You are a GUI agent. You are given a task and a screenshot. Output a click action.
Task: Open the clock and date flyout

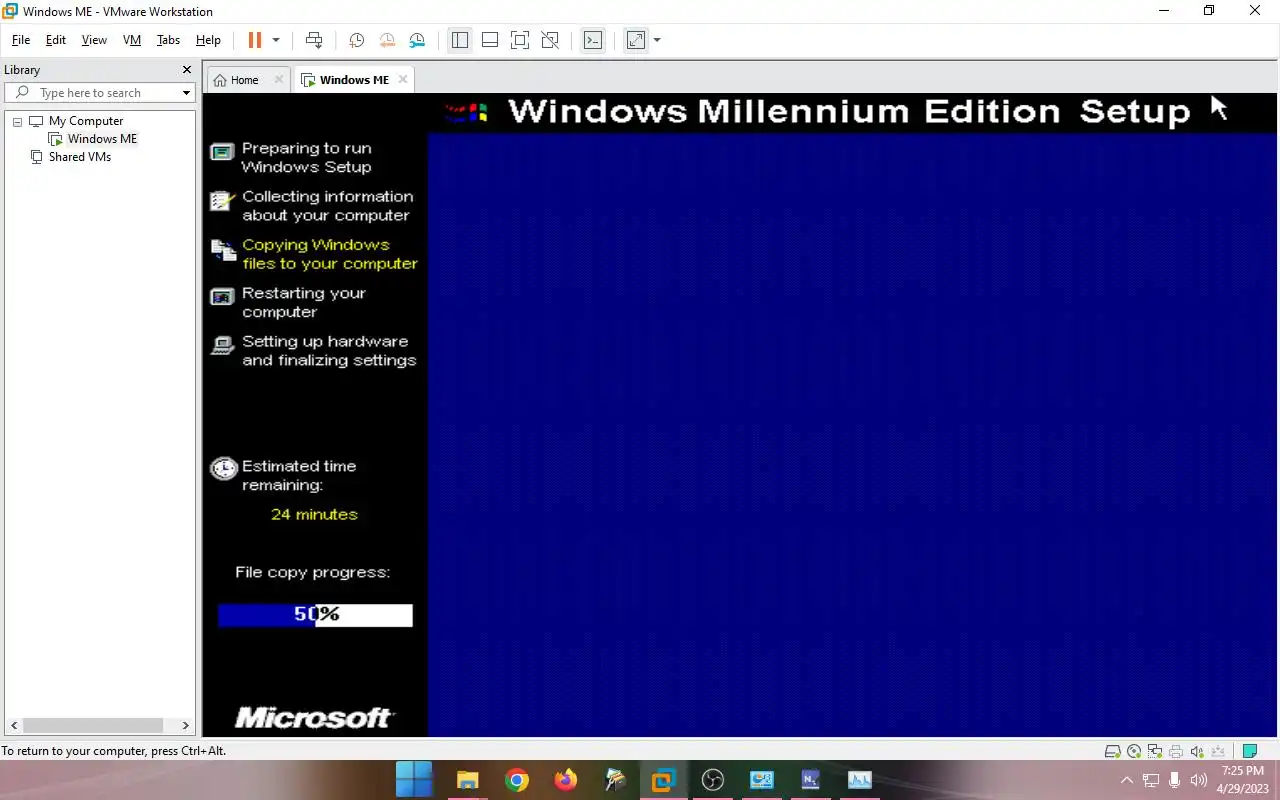pos(1243,780)
